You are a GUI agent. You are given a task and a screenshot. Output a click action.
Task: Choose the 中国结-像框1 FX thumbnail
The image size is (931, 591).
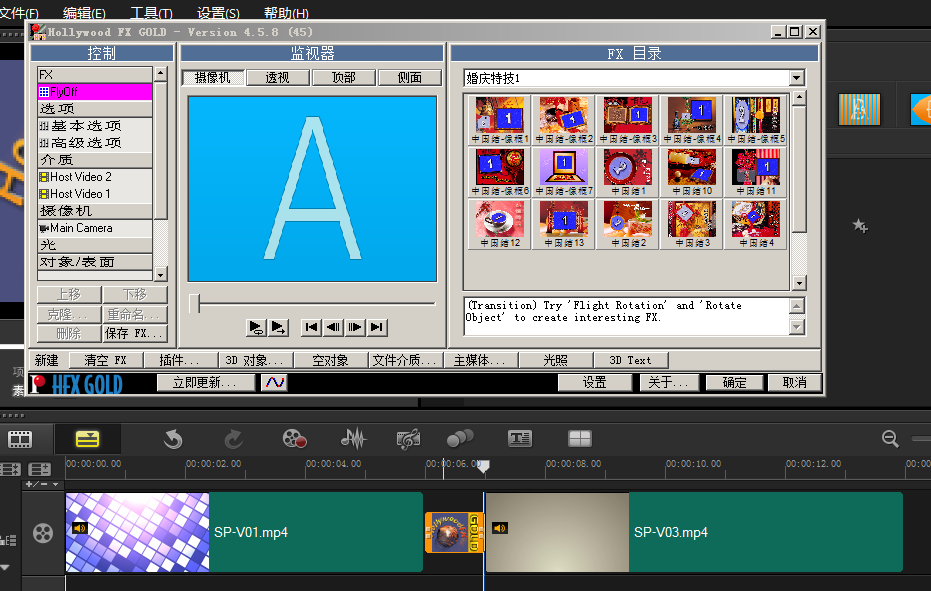point(500,120)
